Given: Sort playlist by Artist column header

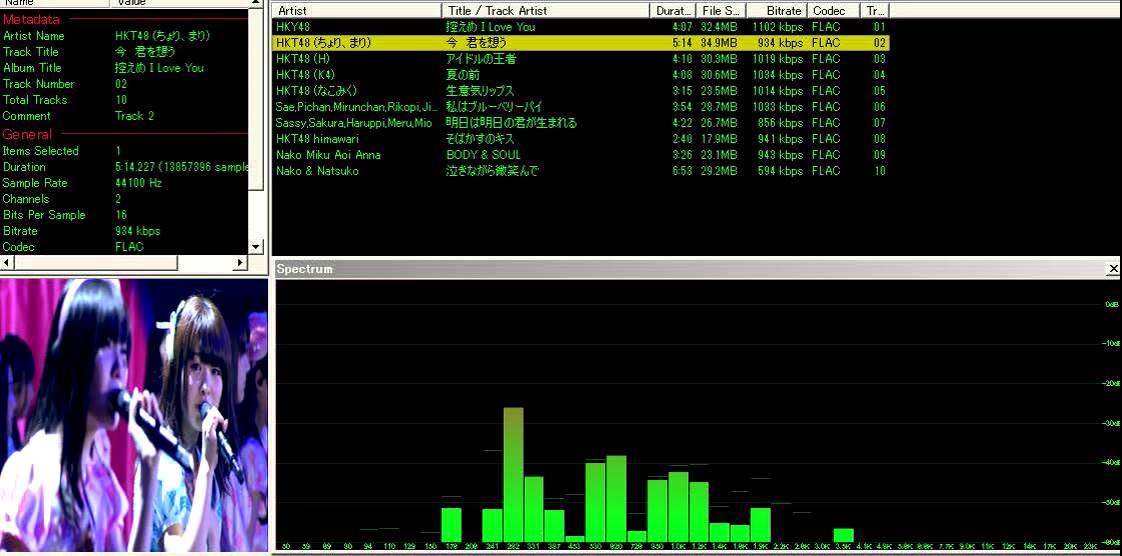Looking at the screenshot, I should (357, 11).
